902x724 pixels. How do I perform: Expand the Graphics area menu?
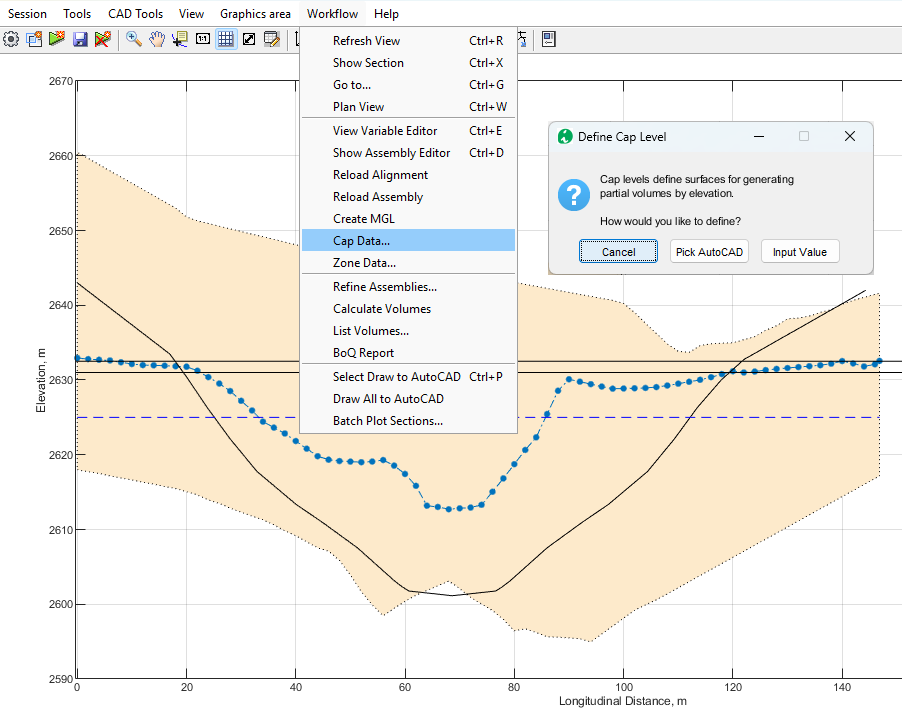[255, 14]
